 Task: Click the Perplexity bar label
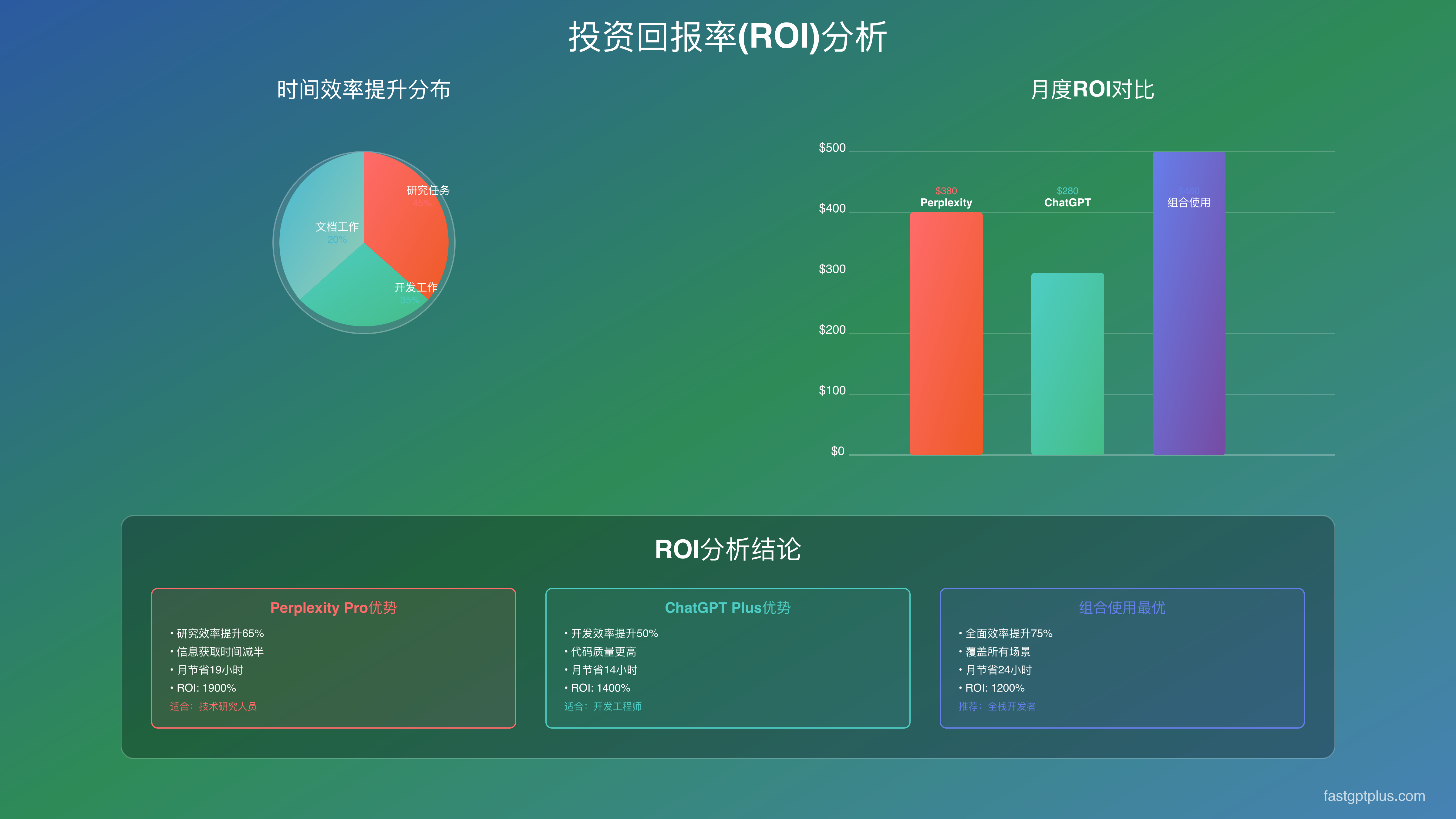click(946, 202)
